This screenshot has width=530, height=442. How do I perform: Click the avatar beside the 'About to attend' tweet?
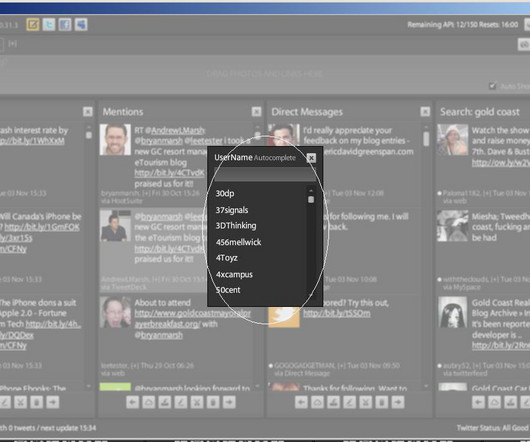tap(115, 312)
